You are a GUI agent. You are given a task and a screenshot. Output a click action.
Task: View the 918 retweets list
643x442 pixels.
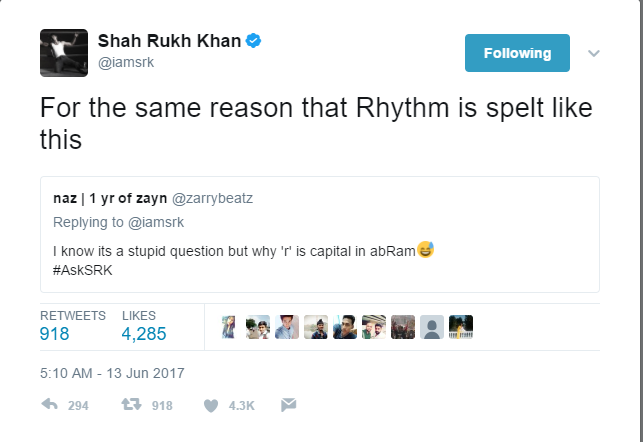55,335
